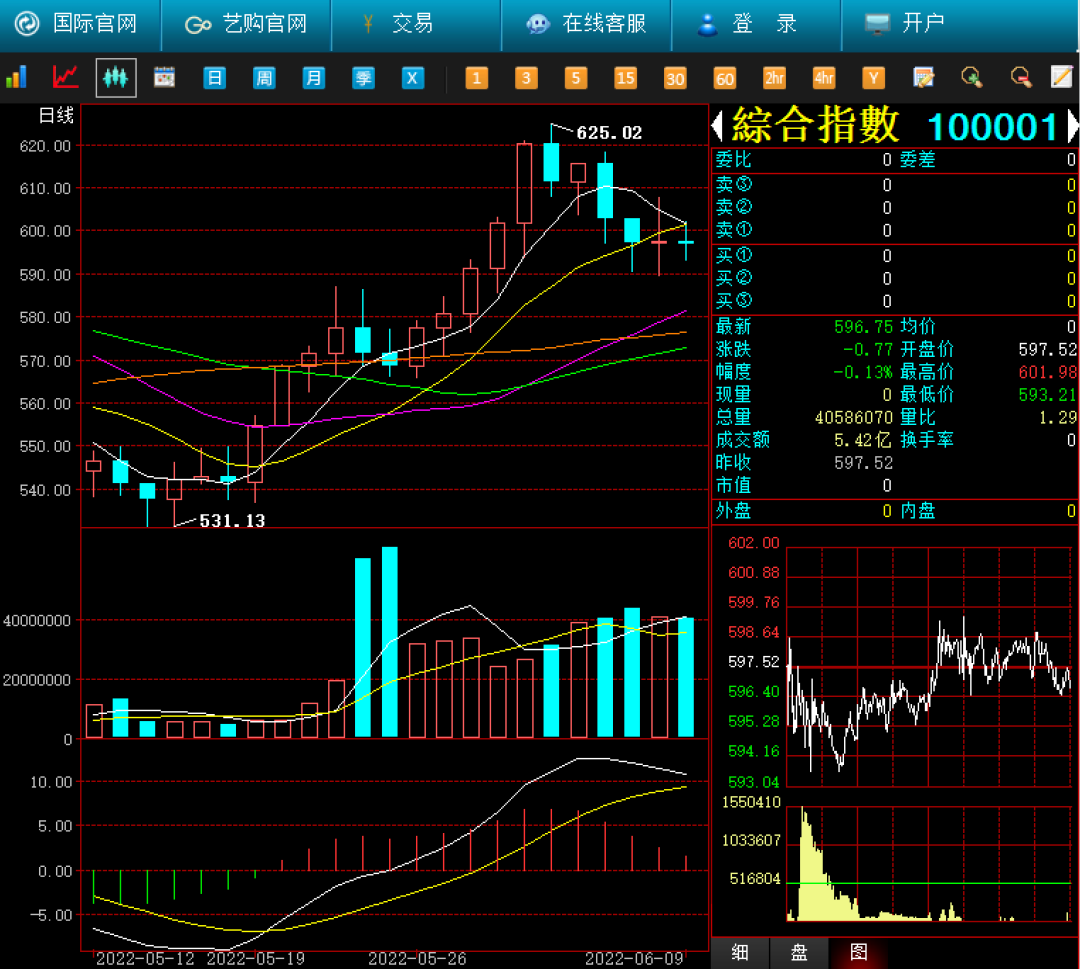Viewport: 1080px width, 969px height.
Task: Open the notepad pencil icon
Action: [1061, 76]
